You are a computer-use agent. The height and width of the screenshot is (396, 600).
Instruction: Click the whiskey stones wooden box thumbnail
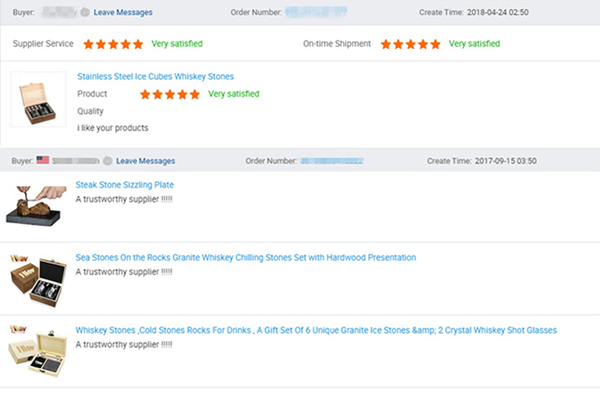(x=38, y=99)
